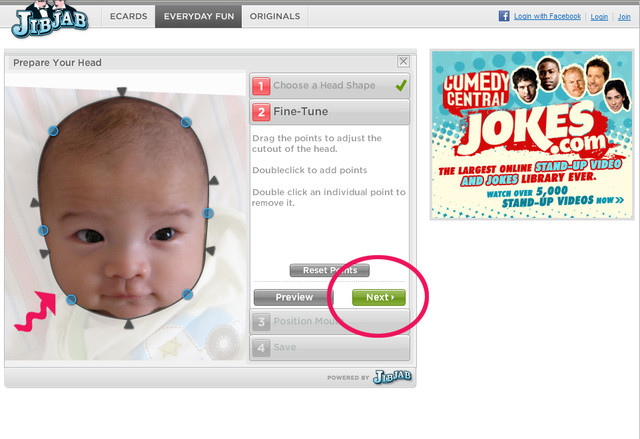Viewport: 640px width, 439px height.
Task: Click the blue point at upper-right of head
Action: 186,122
